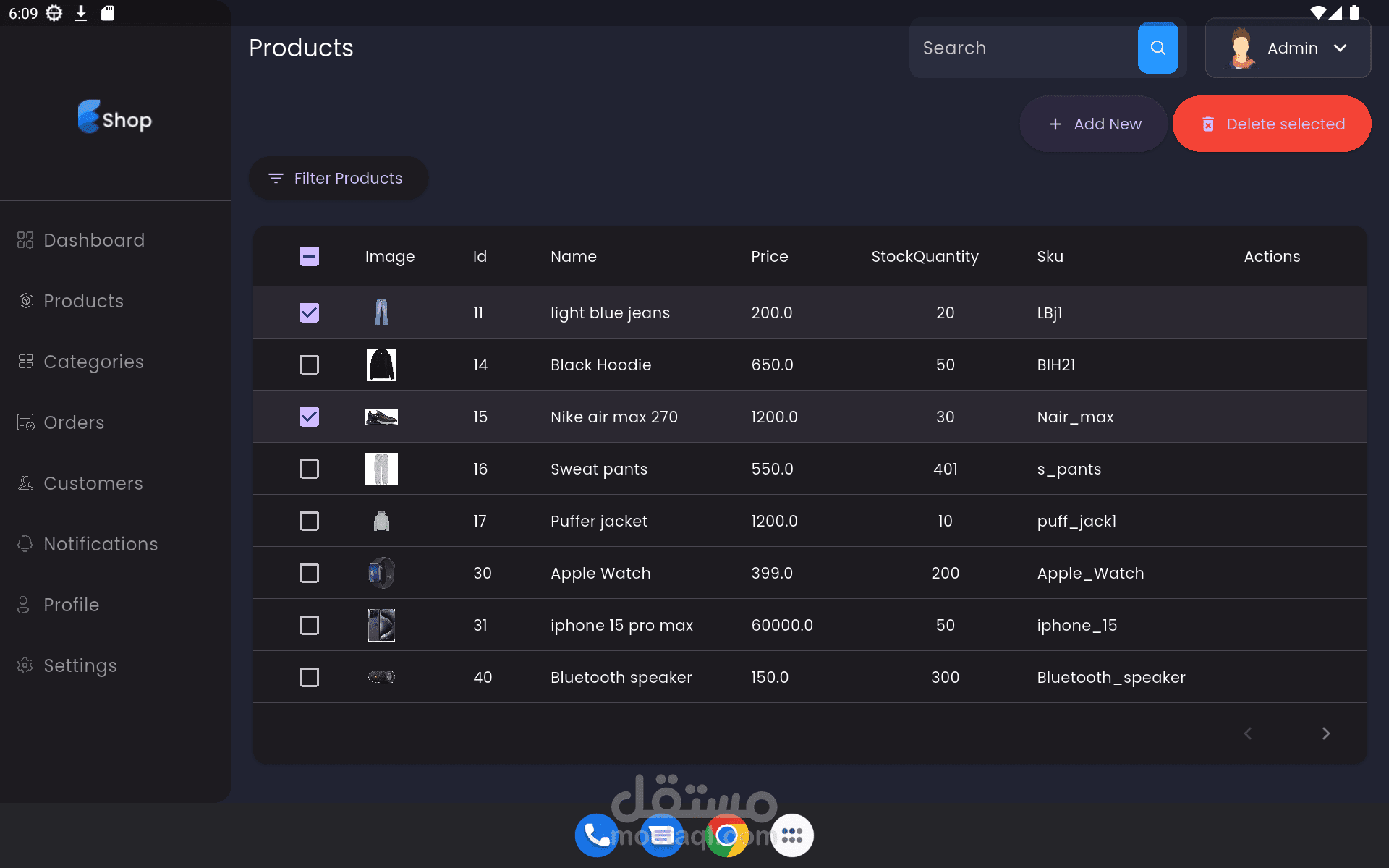
Task: Open the Phone app in dock
Action: tap(596, 835)
